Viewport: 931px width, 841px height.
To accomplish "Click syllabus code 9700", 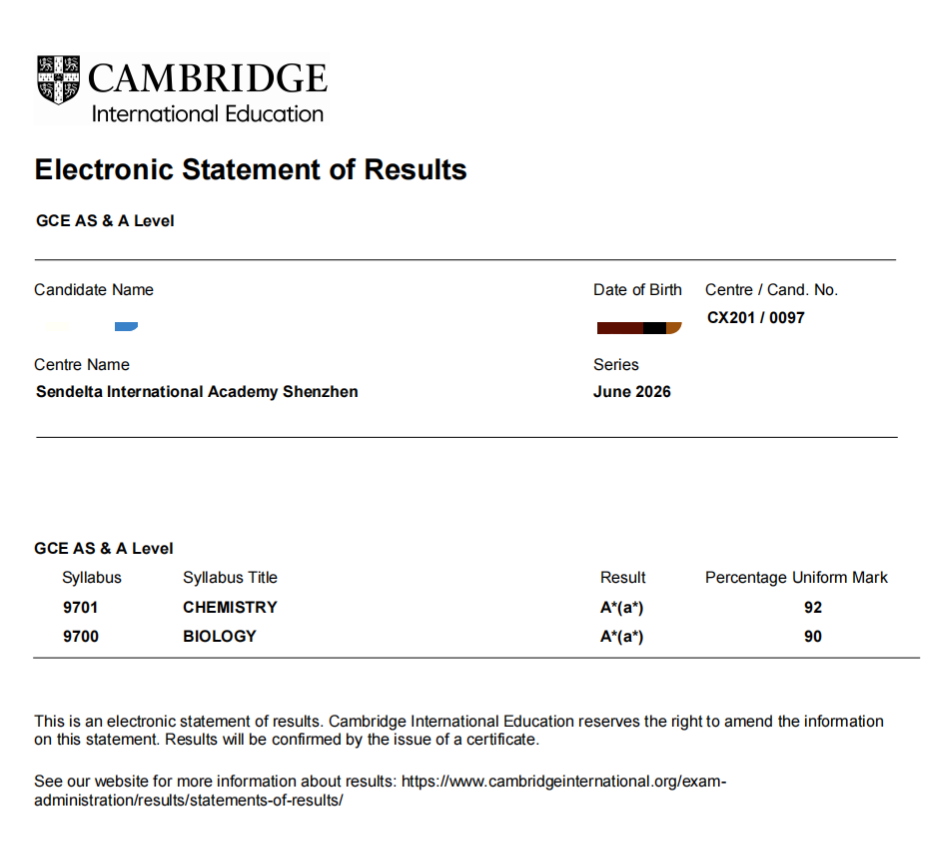I will (81, 637).
